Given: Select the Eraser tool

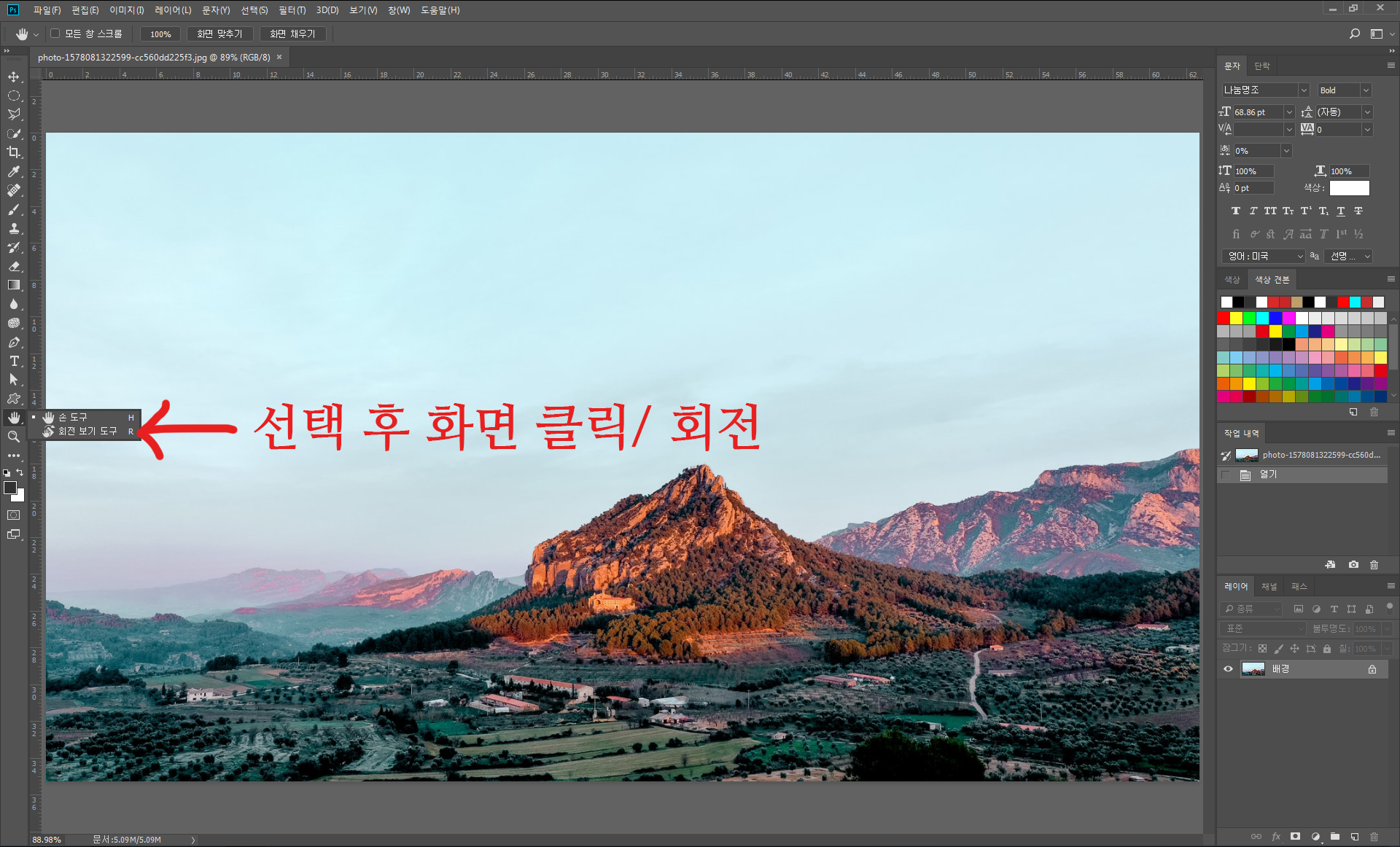Looking at the screenshot, I should [14, 266].
